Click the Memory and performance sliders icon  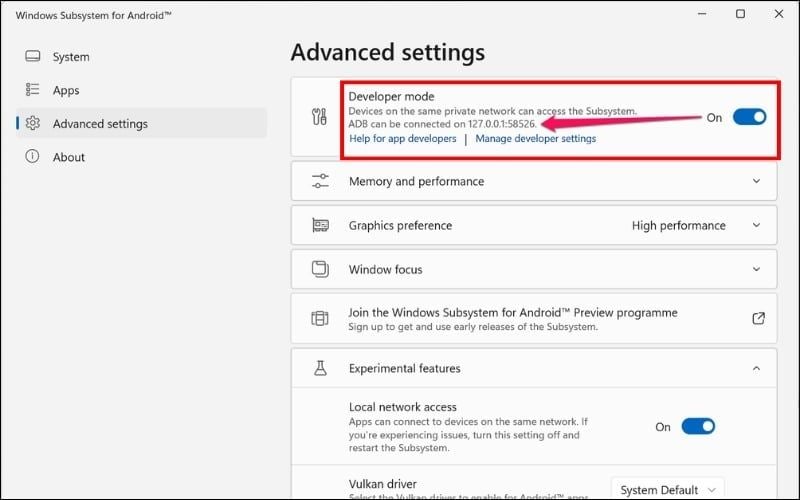click(320, 181)
